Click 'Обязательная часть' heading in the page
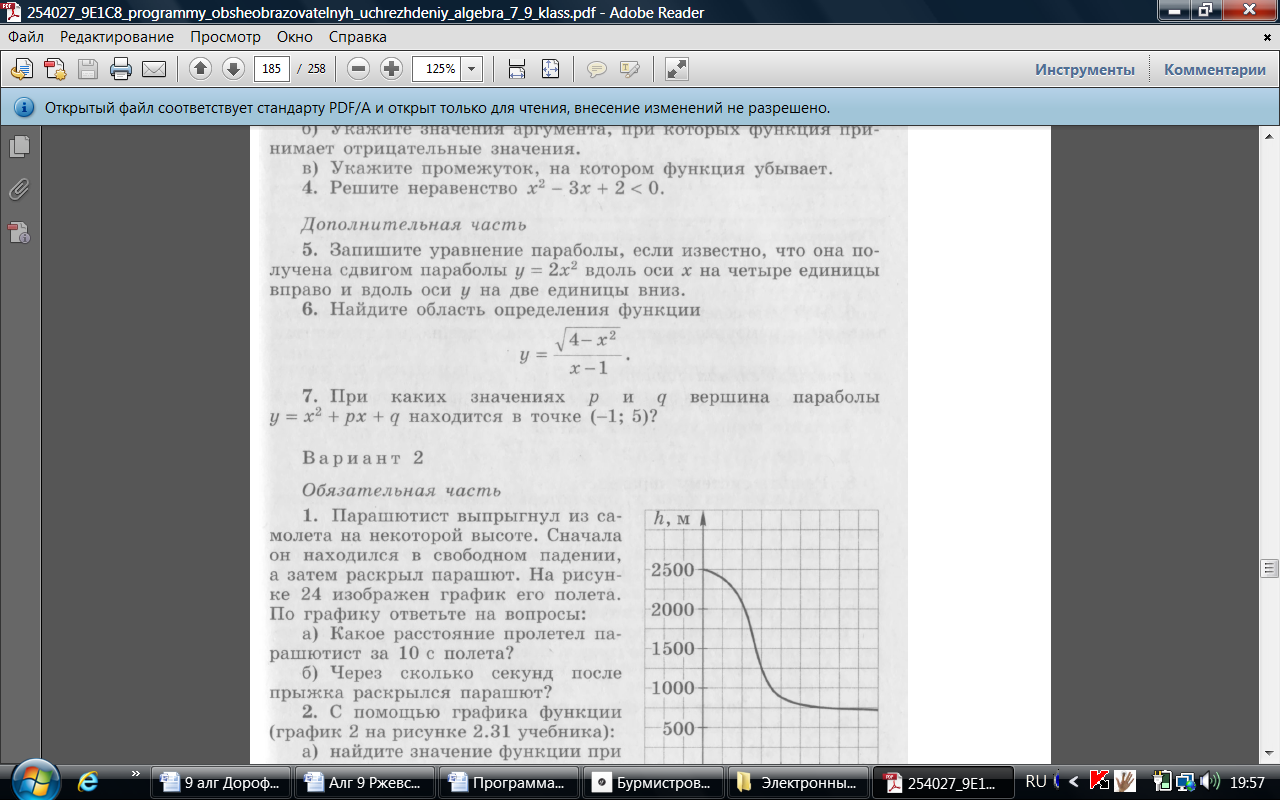The height and width of the screenshot is (800, 1280). (400, 491)
